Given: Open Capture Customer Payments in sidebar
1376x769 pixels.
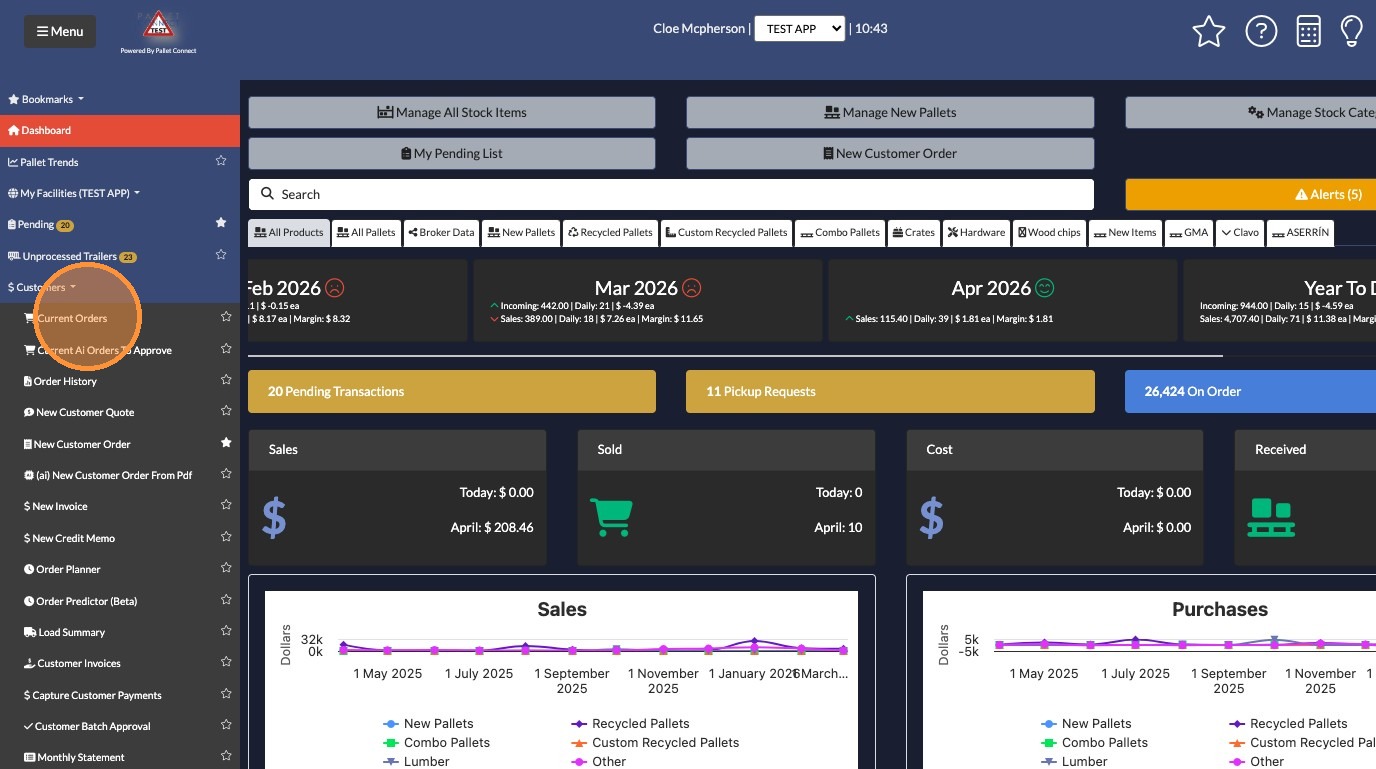Looking at the screenshot, I should (97, 695).
